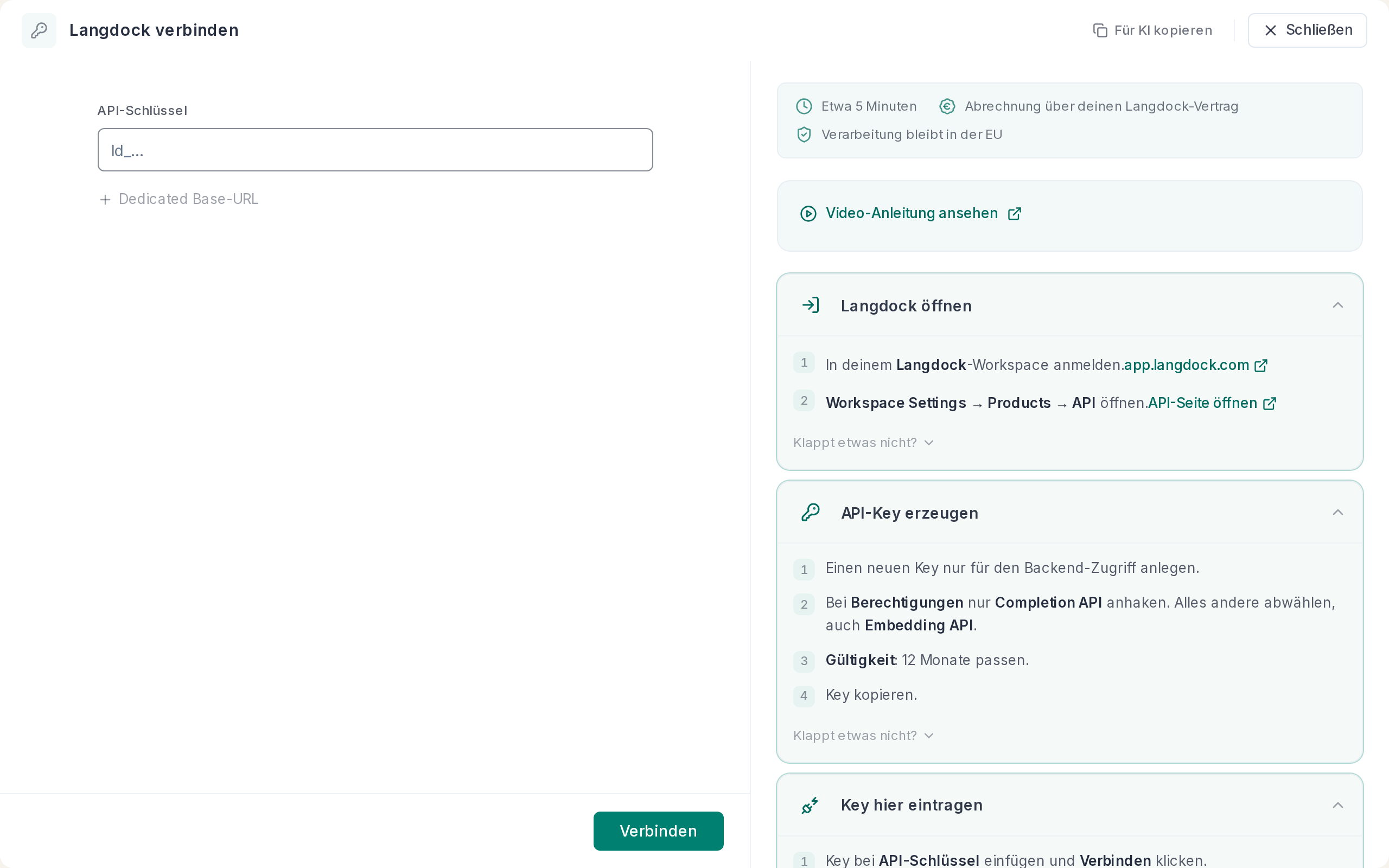Expand Klappt etwas nicht under API-Key erzeugen
Image resolution: width=1389 pixels, height=868 pixels.
pos(863,736)
